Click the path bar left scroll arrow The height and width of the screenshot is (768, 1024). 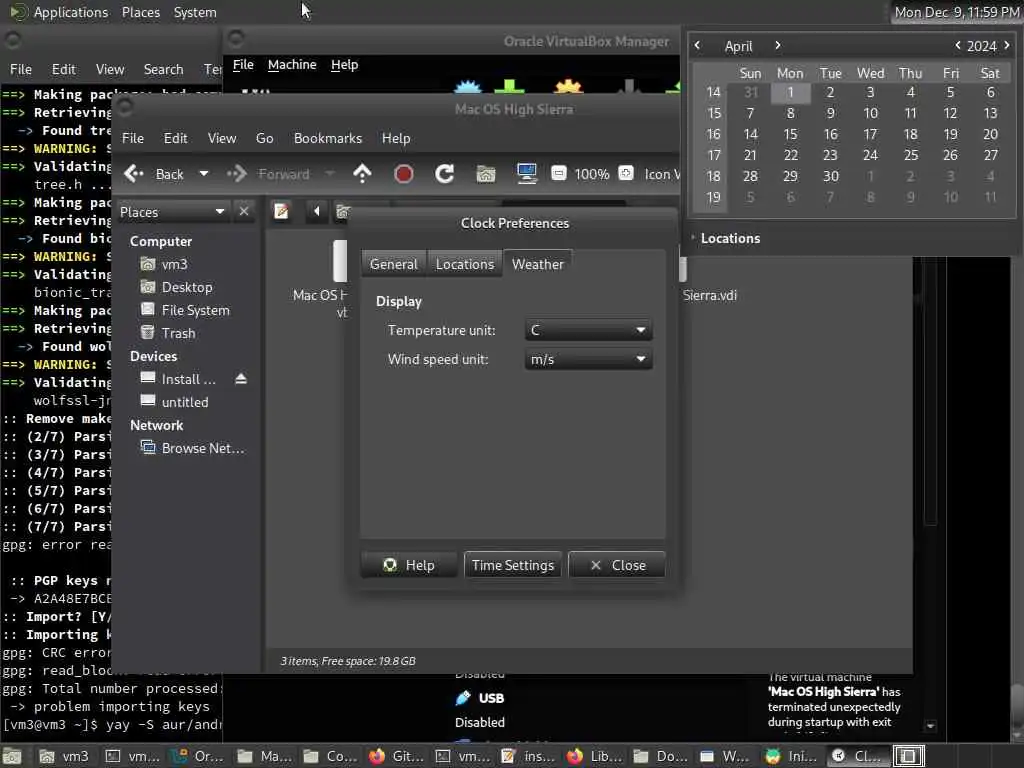coord(317,212)
